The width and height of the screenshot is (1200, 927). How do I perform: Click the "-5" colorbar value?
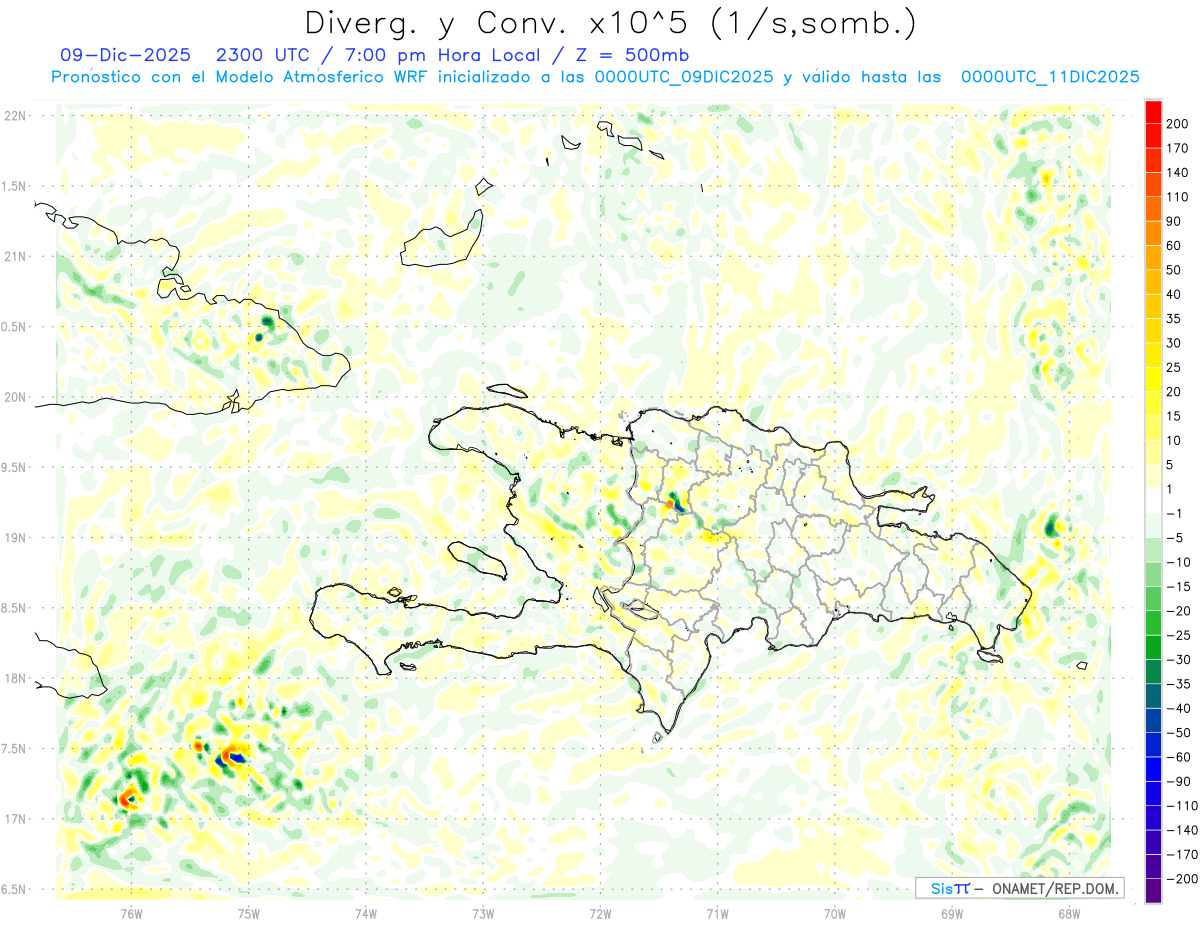tap(1176, 538)
